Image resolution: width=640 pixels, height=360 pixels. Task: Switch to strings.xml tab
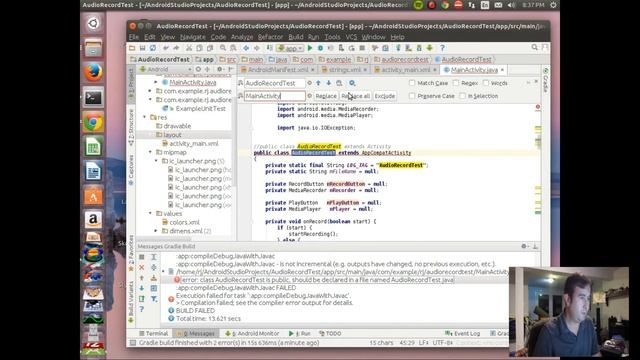coord(344,70)
